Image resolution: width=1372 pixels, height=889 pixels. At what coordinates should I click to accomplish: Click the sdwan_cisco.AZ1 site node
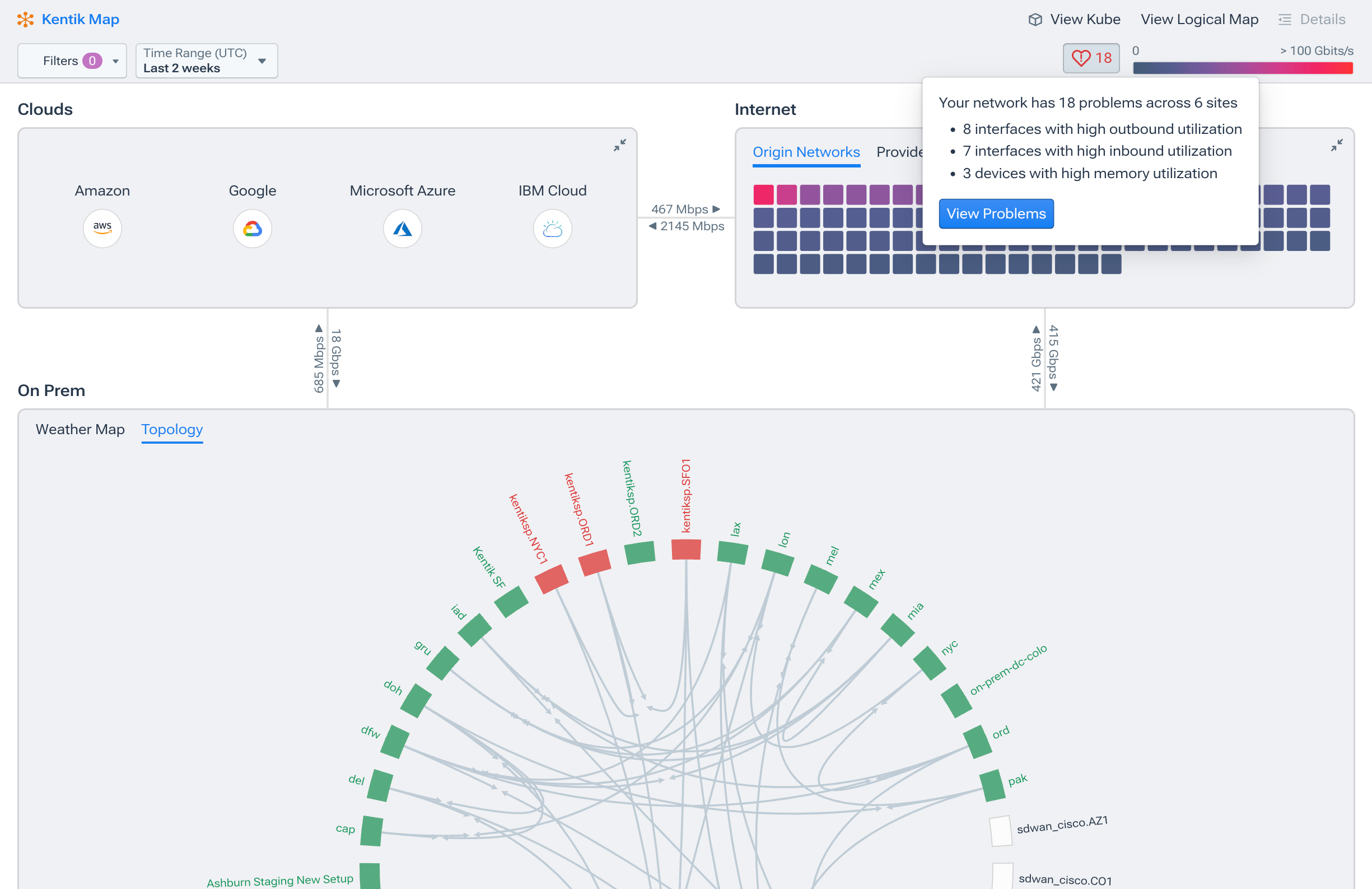1001,831
